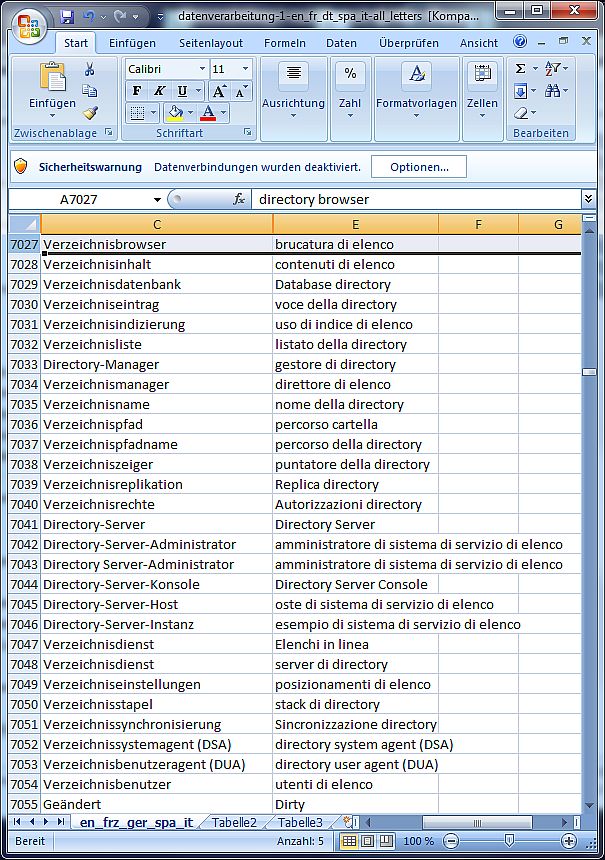Adjust the zoom slider handle

click(509, 841)
